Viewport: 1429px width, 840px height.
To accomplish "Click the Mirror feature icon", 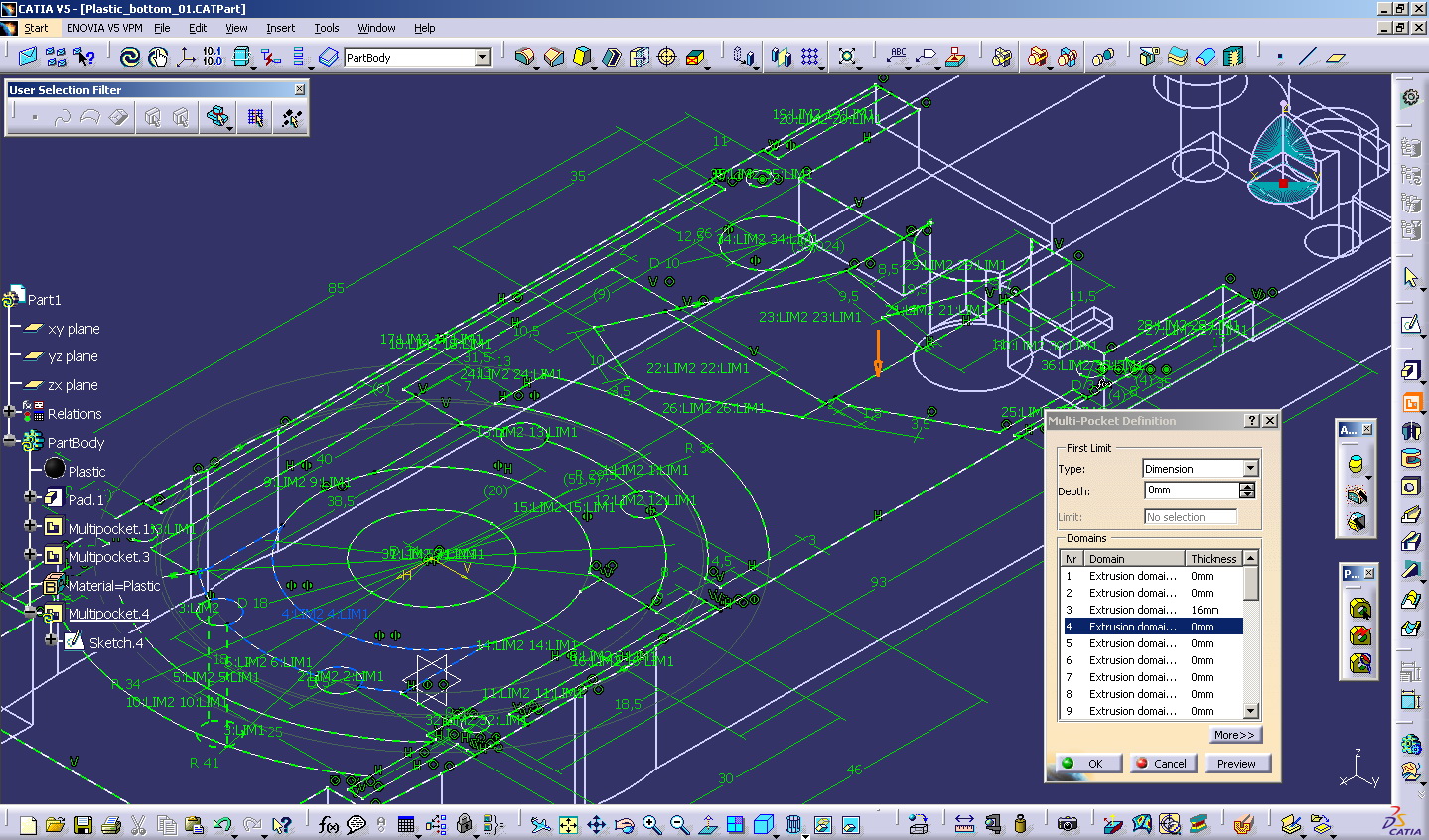I will (780, 57).
